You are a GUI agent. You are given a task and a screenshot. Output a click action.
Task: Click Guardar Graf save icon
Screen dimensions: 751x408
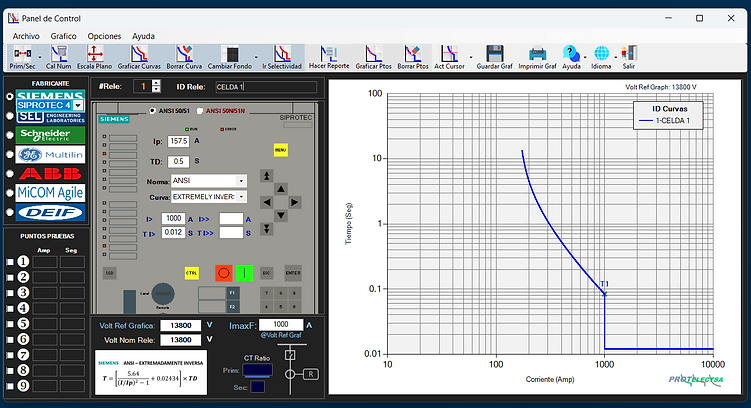[x=494, y=57]
